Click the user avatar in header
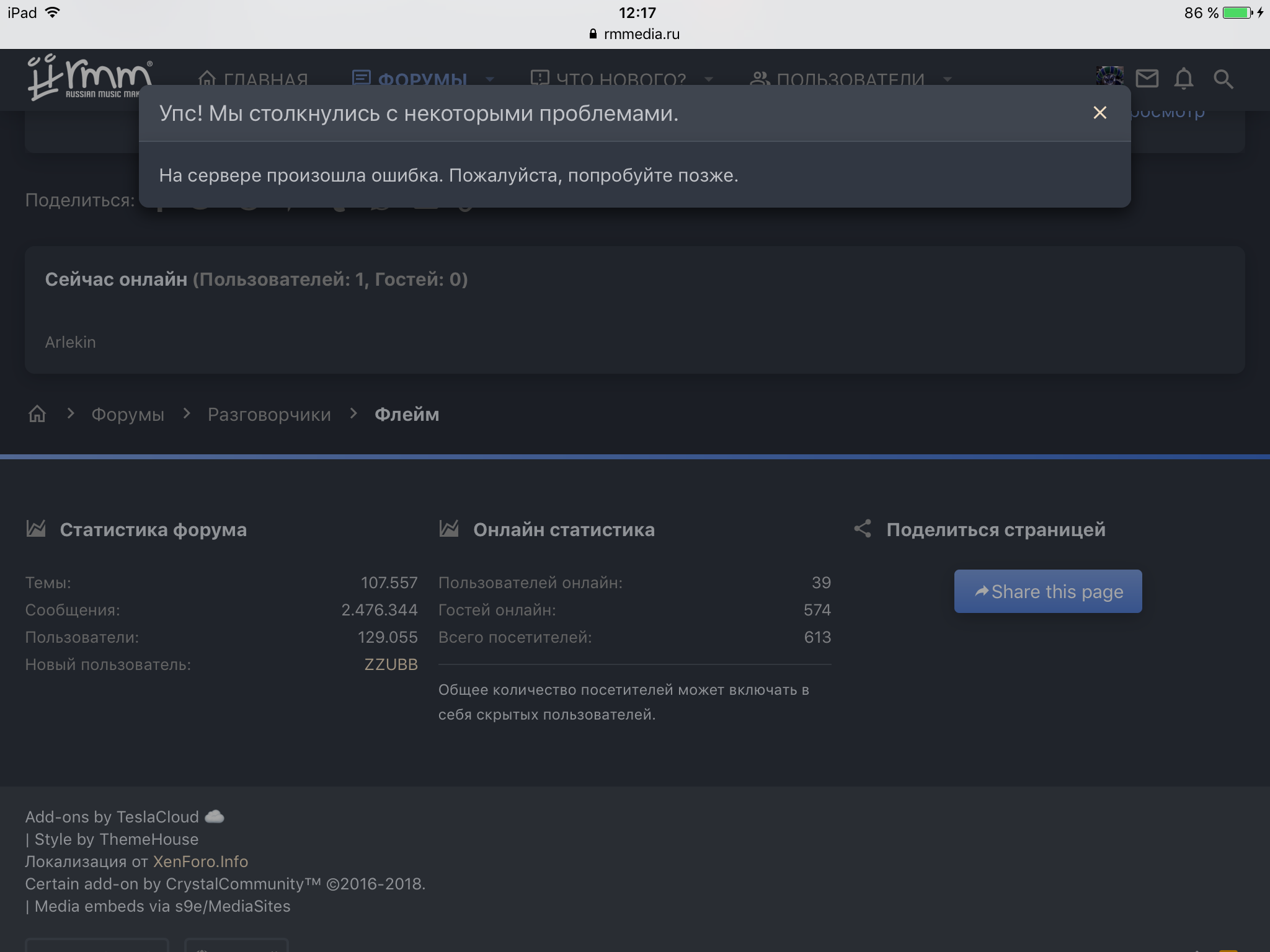The width and height of the screenshot is (1270, 952). [x=1109, y=76]
